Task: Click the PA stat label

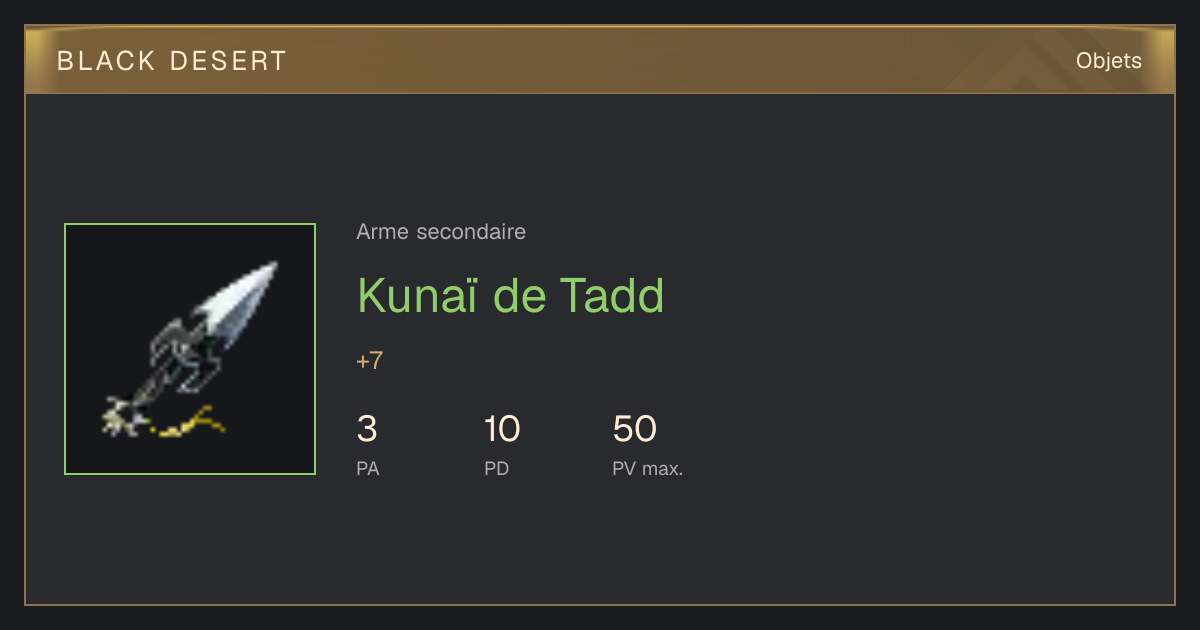Action: (x=368, y=468)
